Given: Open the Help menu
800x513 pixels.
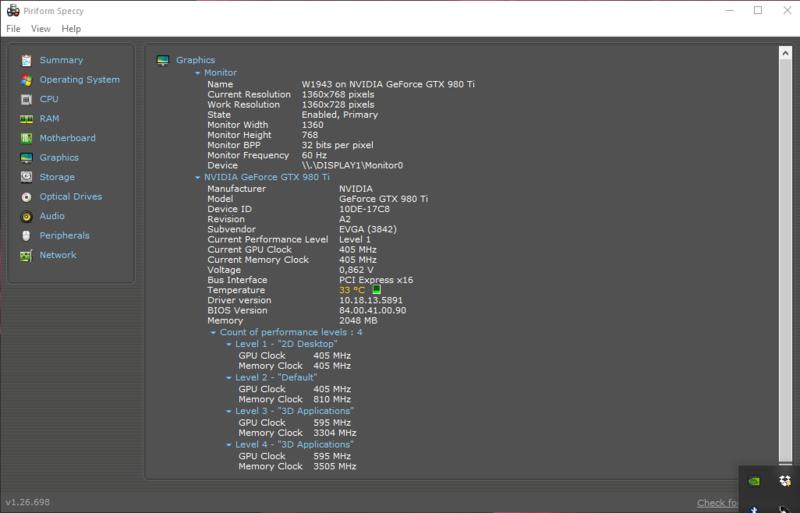Looking at the screenshot, I should point(71,29).
